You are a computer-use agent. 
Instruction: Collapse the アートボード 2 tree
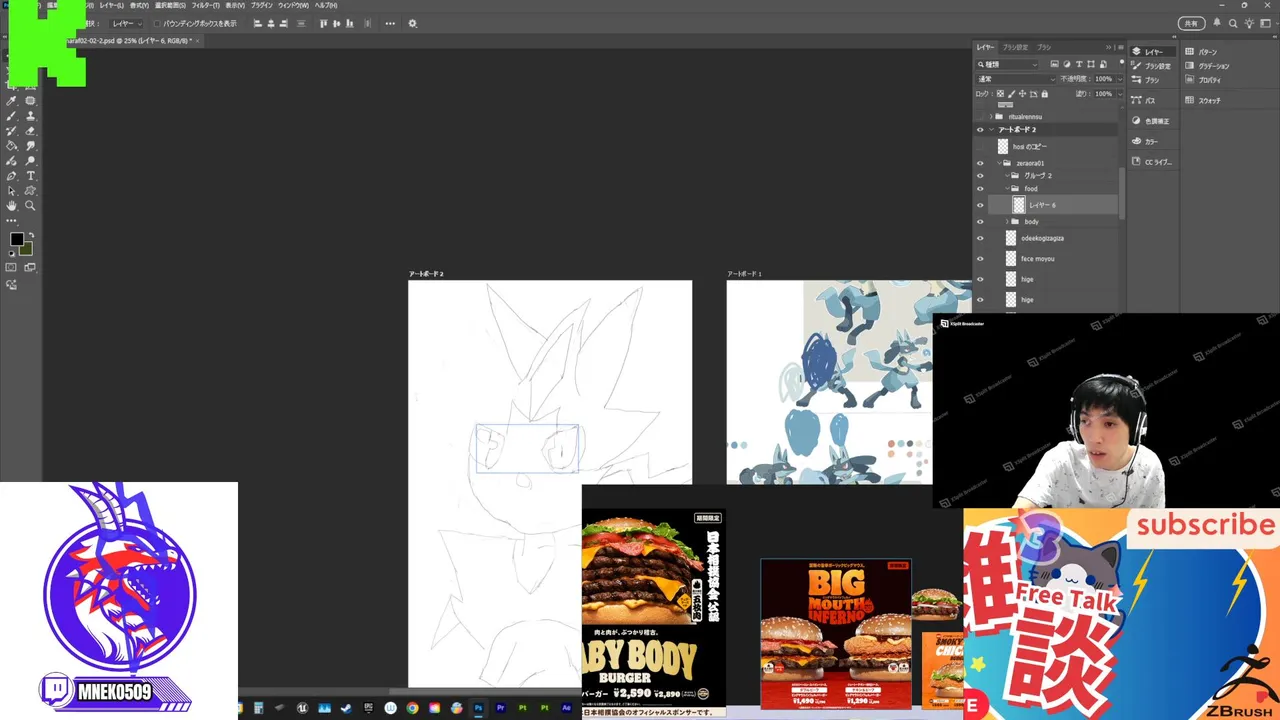tap(991, 130)
